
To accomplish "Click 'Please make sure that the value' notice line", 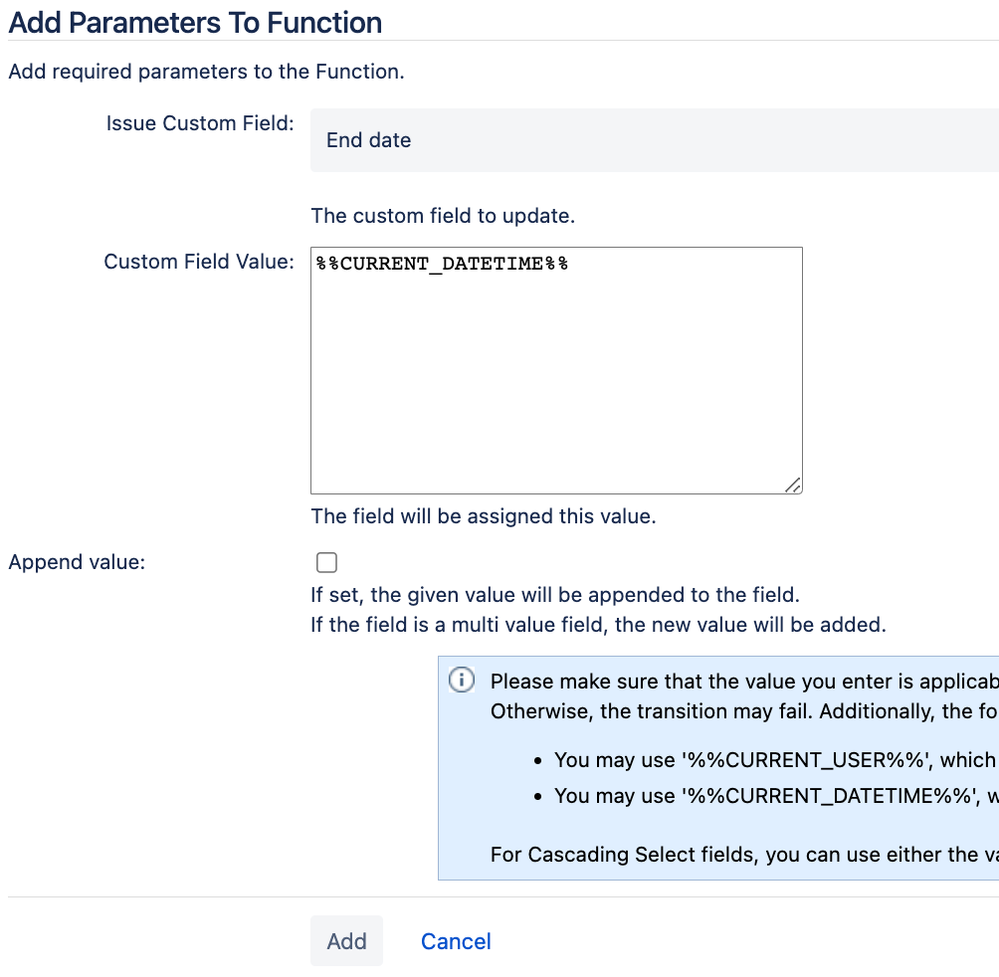I will pyautogui.click(x=744, y=681).
